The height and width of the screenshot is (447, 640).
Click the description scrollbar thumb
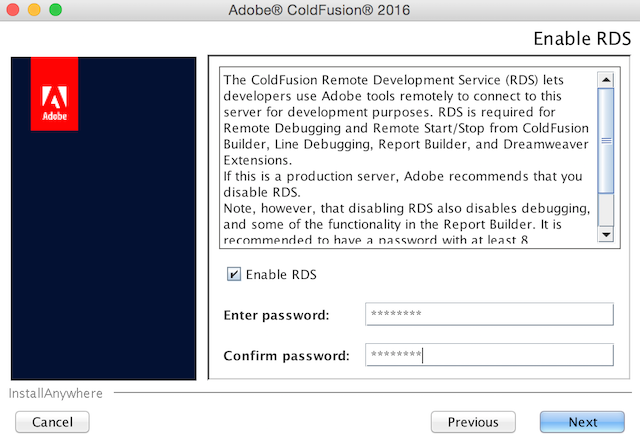606,140
